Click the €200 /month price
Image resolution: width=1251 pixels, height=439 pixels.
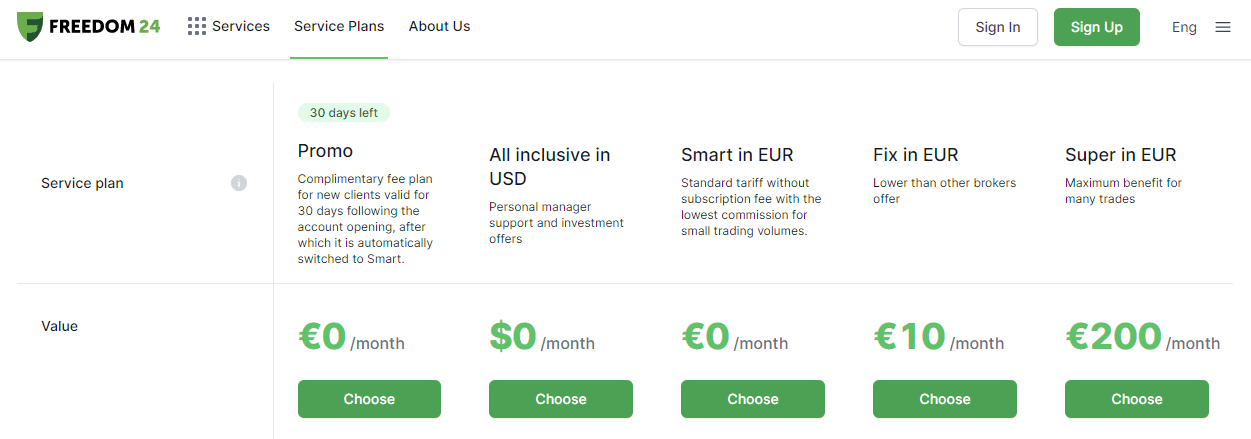click(x=1142, y=337)
